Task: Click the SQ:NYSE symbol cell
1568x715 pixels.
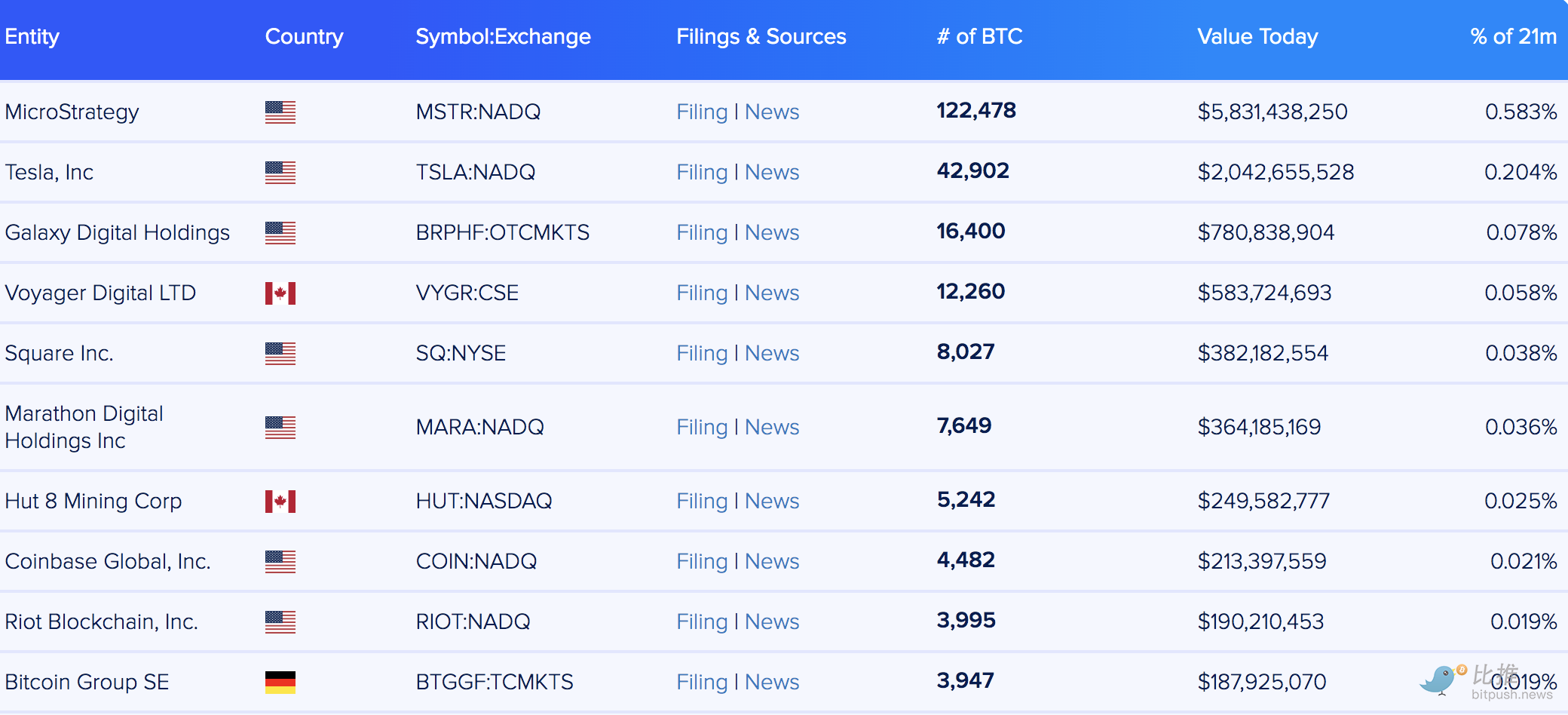Action: (461, 353)
